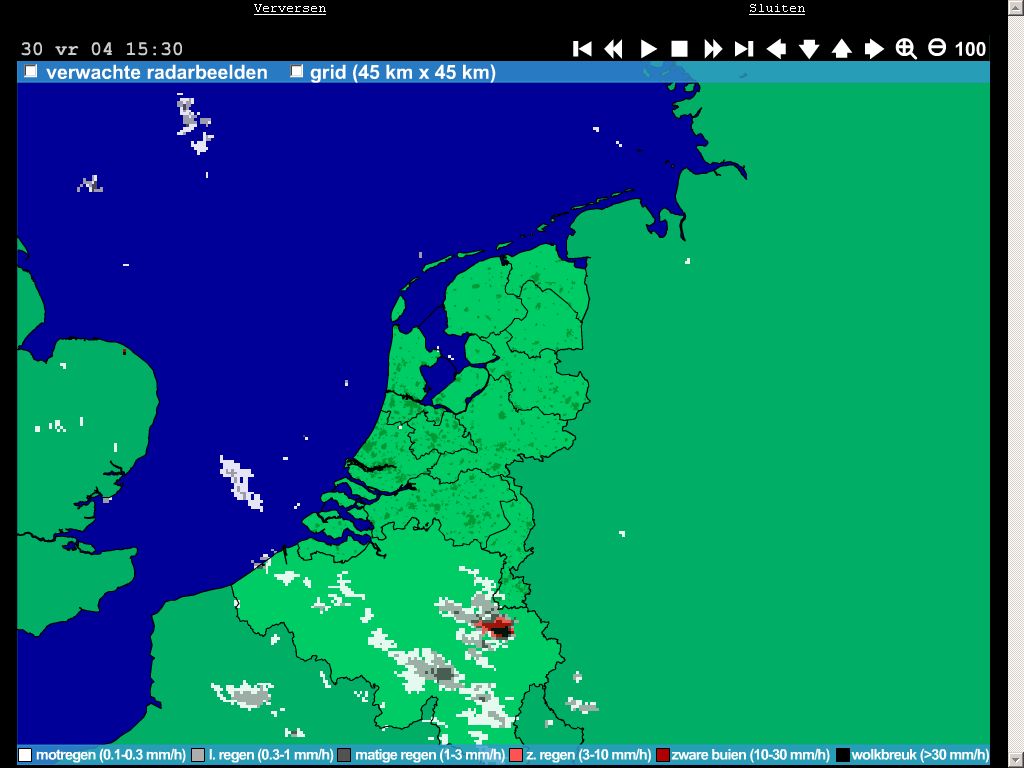Pan the map left with arrow icon
Screen dimensions: 1024x768
(x=776, y=49)
